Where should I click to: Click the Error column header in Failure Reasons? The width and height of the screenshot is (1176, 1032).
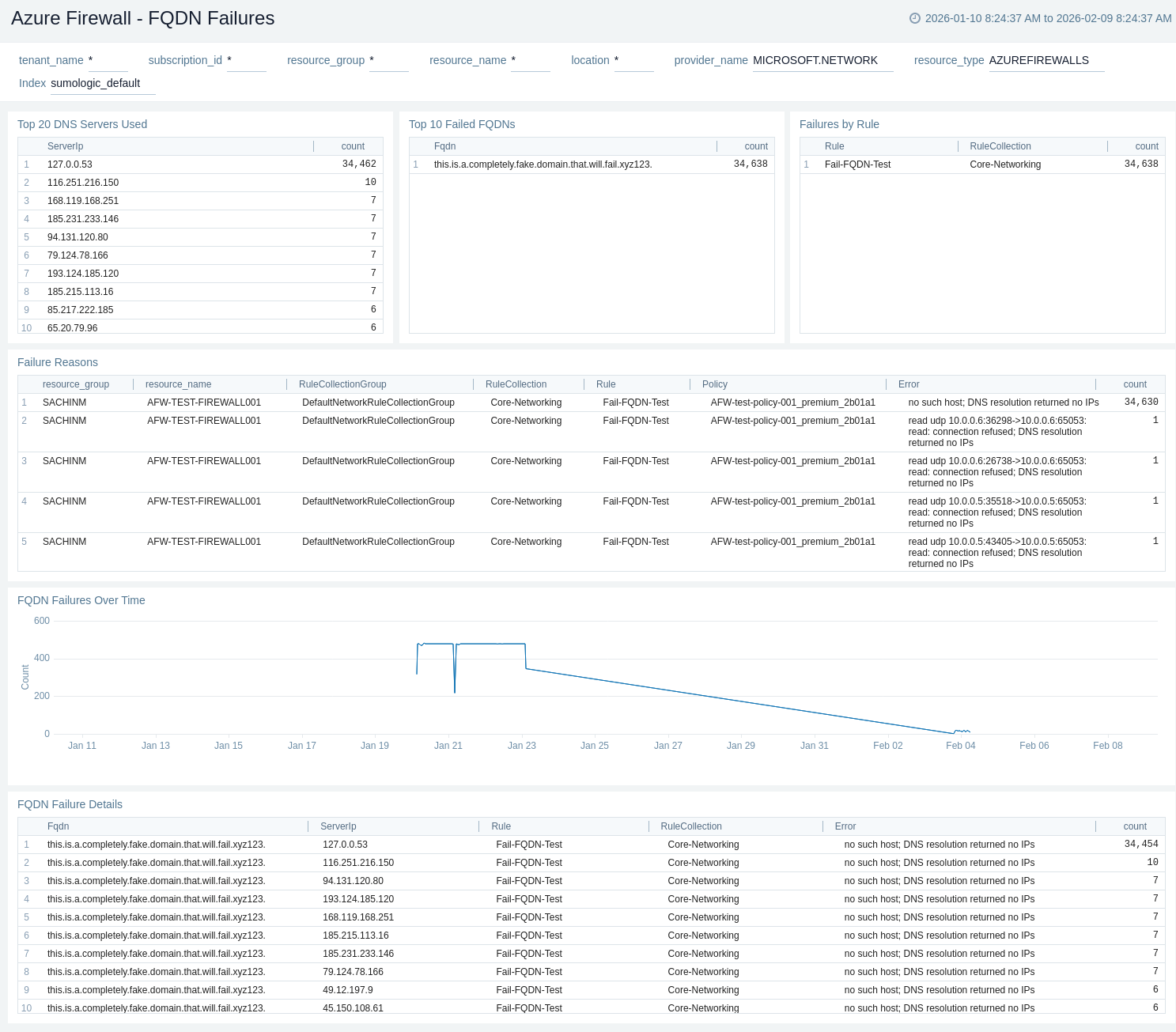pos(909,384)
